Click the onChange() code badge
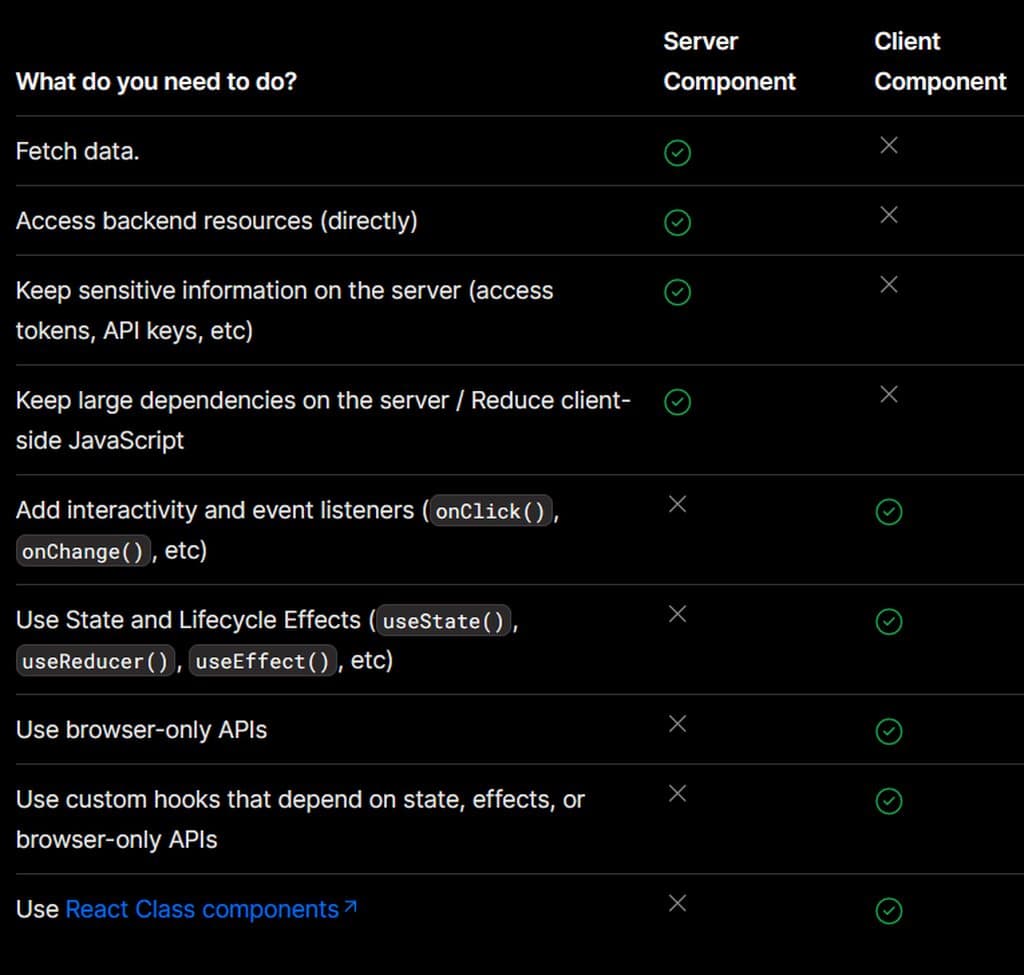This screenshot has width=1024, height=975. coord(83,551)
